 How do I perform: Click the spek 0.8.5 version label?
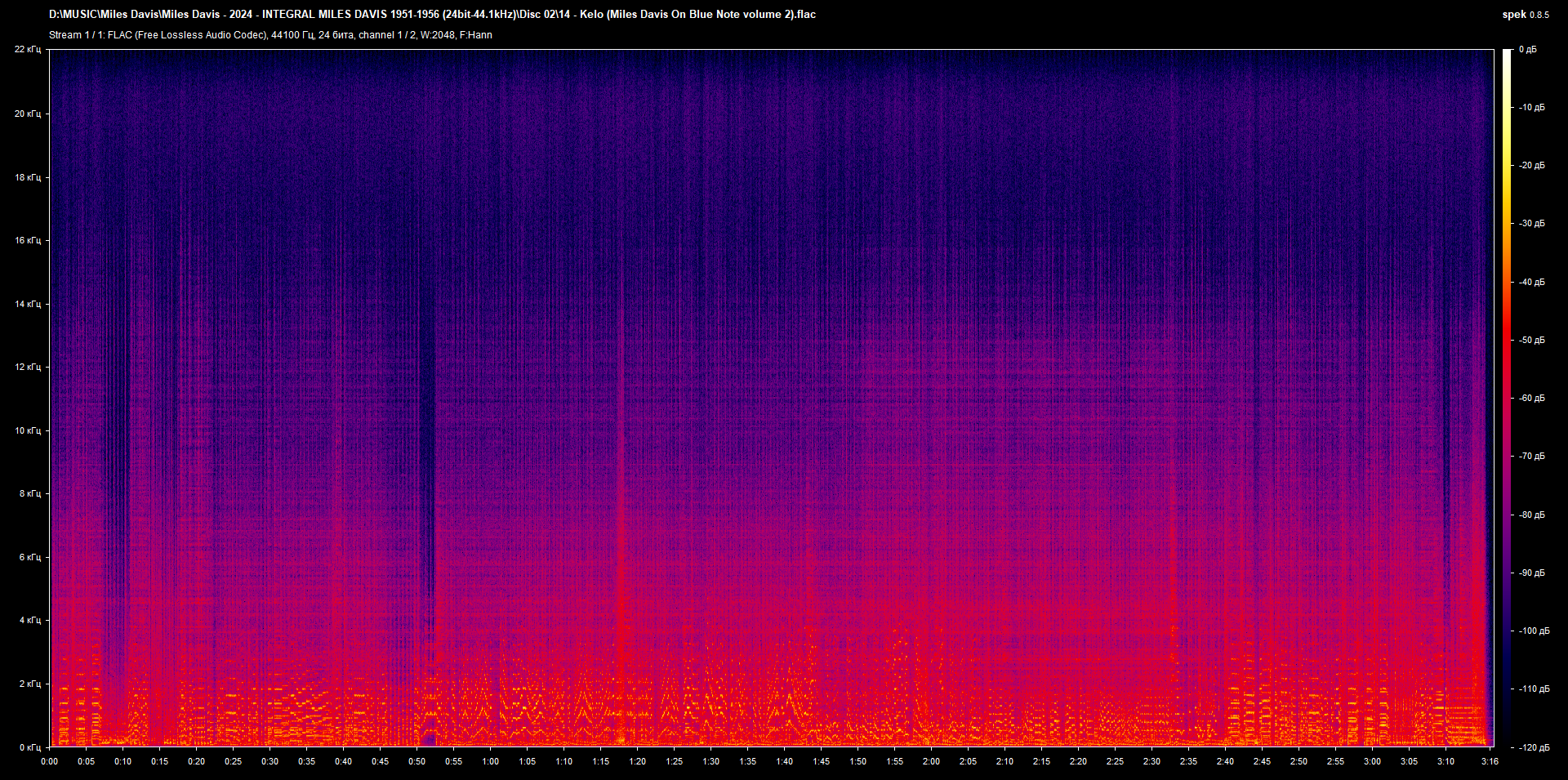pos(1525,15)
